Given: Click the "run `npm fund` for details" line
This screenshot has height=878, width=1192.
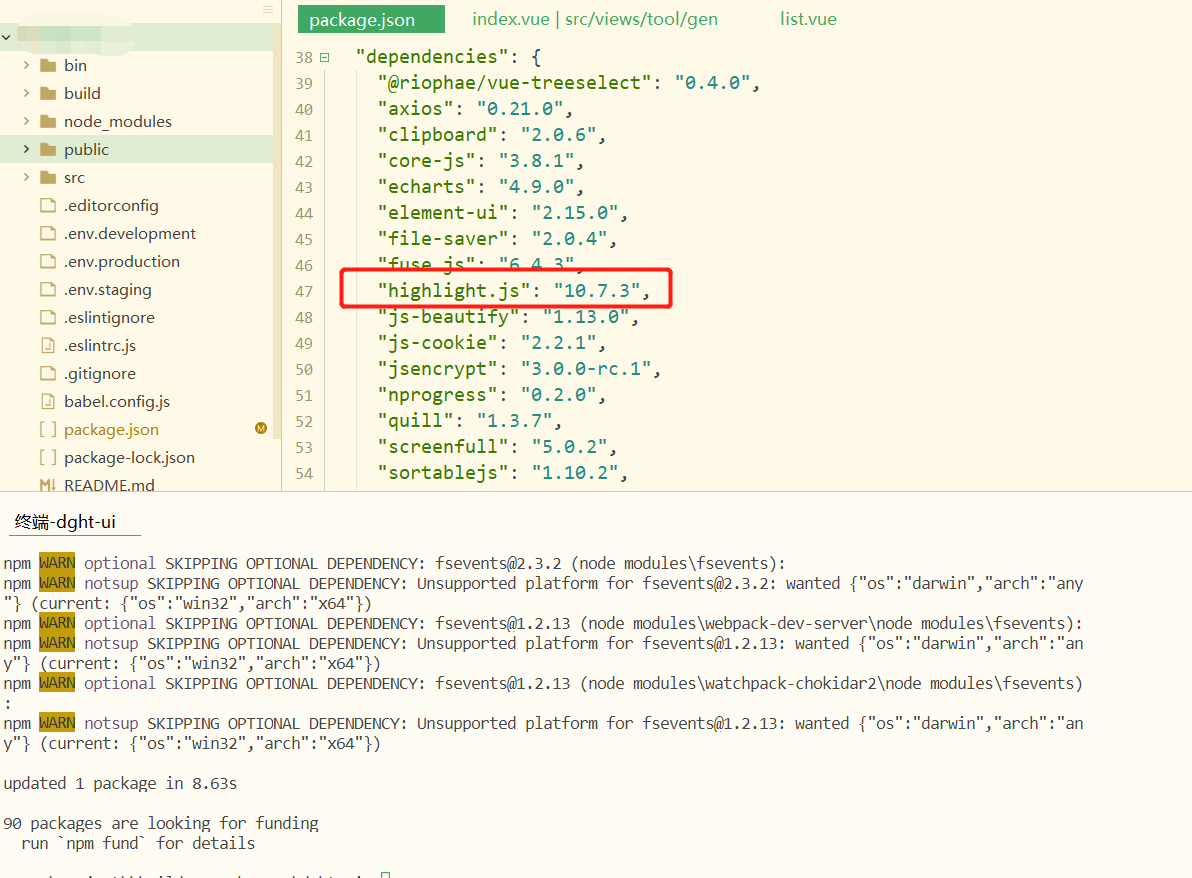Looking at the screenshot, I should [138, 844].
